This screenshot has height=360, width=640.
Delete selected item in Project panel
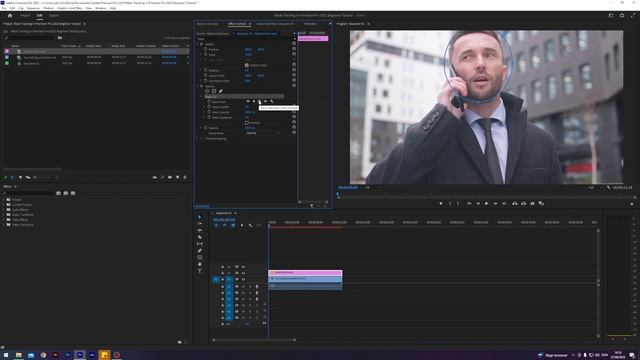pos(185,177)
